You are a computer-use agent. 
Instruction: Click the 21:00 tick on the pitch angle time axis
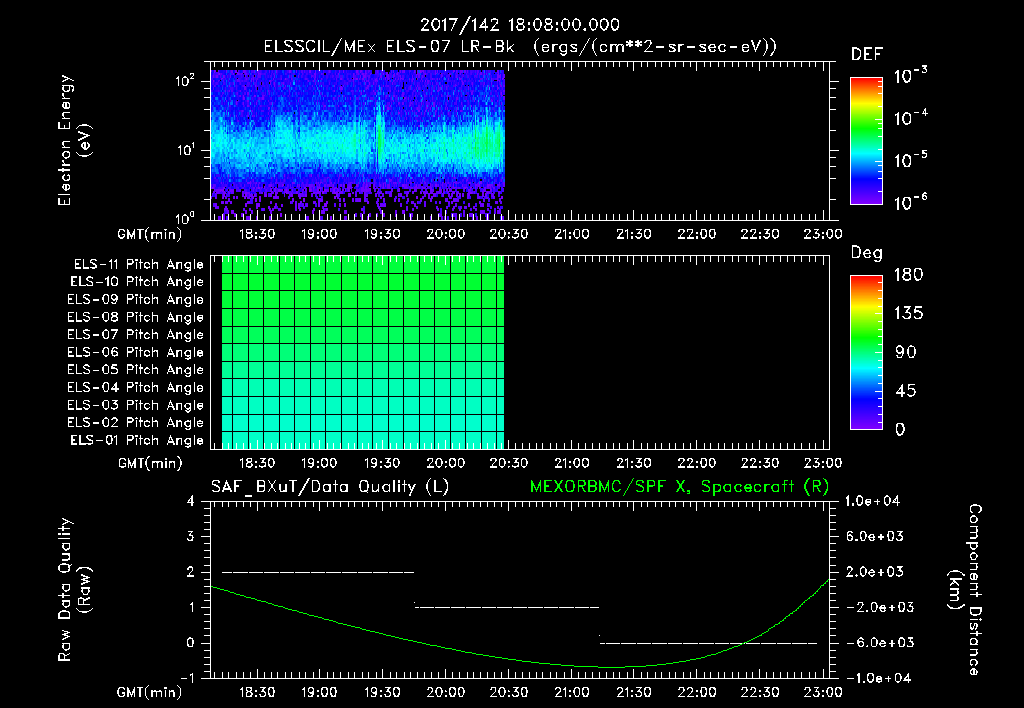(571, 463)
